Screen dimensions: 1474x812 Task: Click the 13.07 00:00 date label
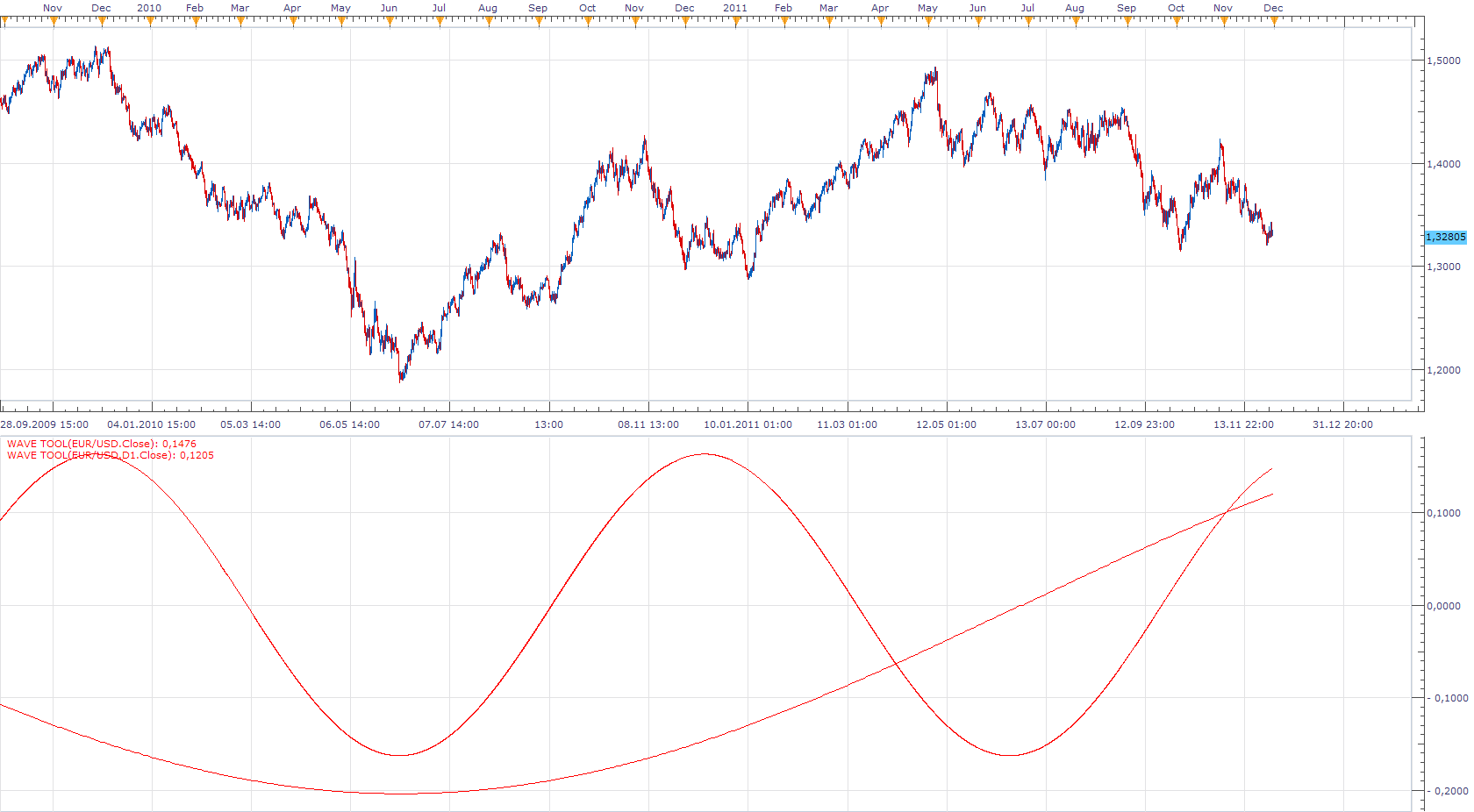point(1045,424)
